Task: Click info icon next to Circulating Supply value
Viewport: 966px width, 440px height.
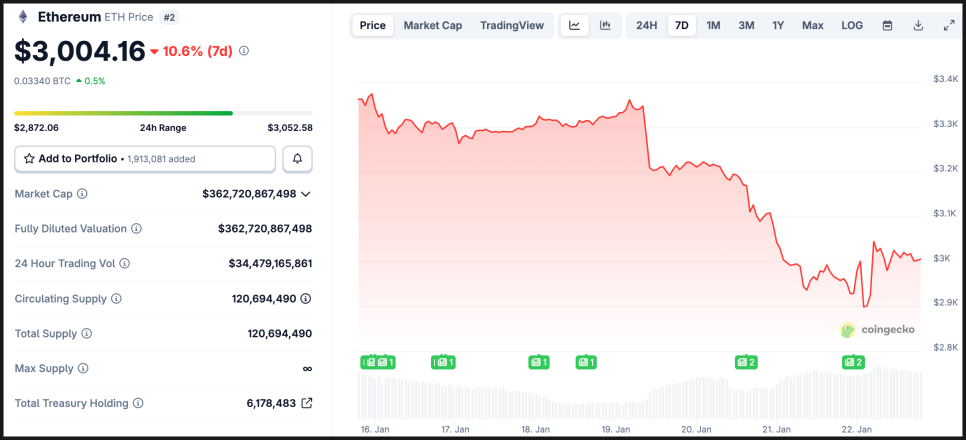Action: click(x=306, y=298)
